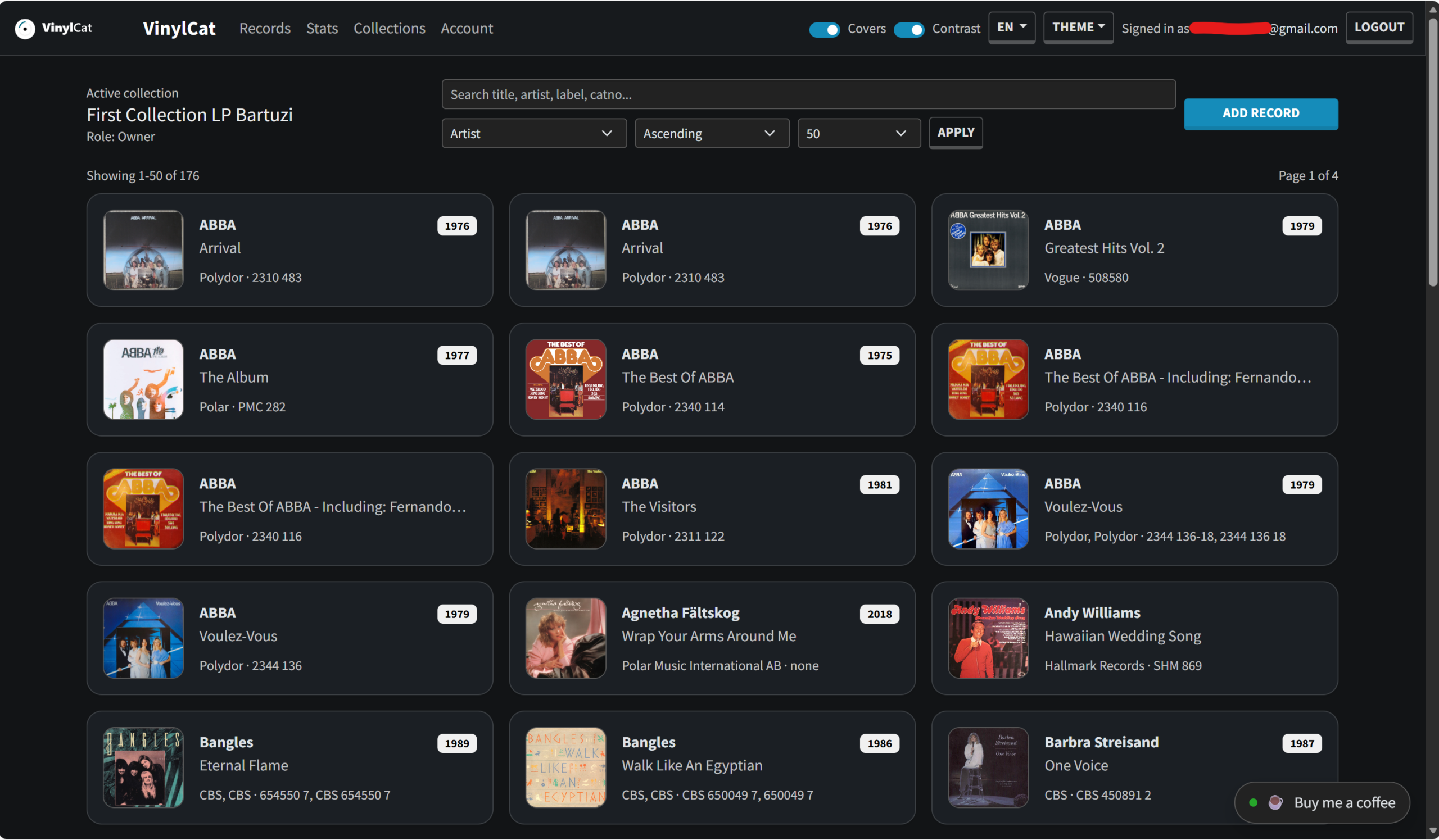1439x840 pixels.
Task: Go to the Stats page
Action: pos(322,29)
